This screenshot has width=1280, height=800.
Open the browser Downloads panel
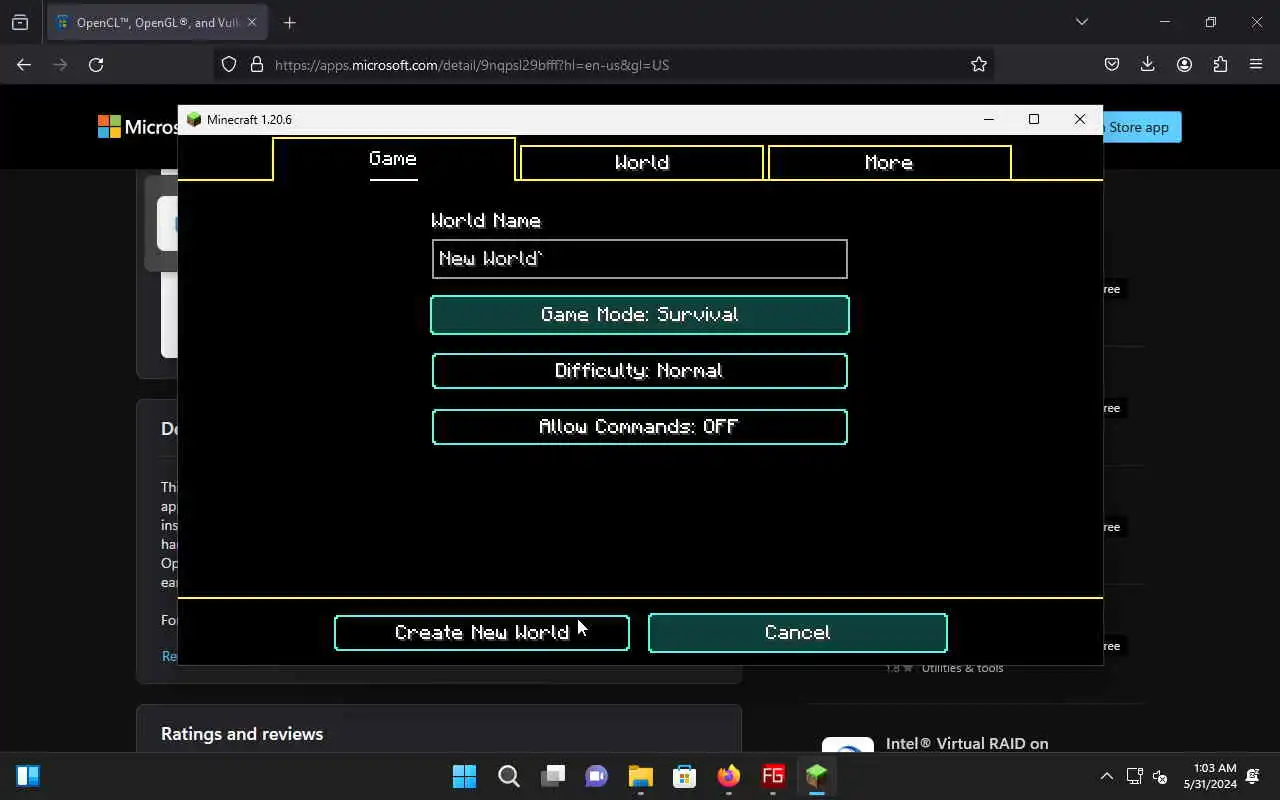click(x=1148, y=64)
